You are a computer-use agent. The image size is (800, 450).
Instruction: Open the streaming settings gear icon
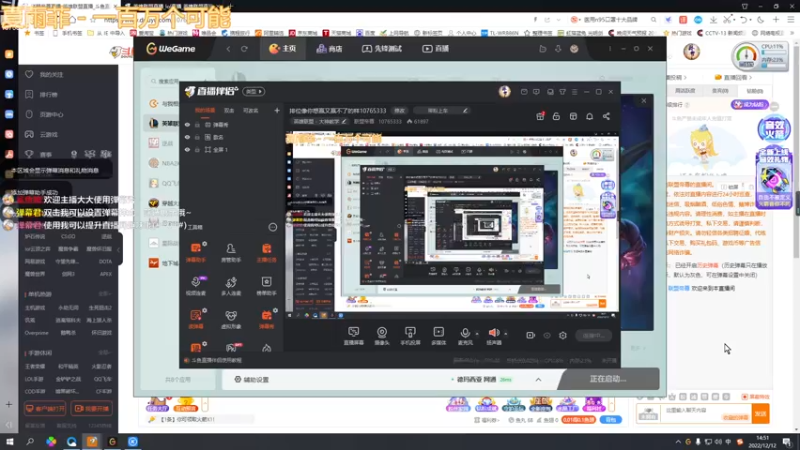pyautogui.click(x=563, y=335)
